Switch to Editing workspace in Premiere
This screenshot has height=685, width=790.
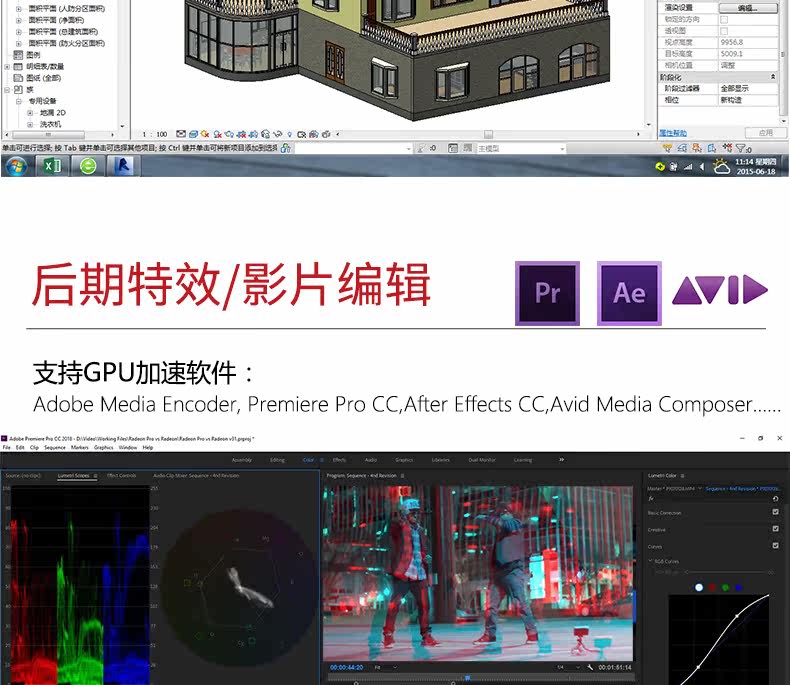coord(277,460)
